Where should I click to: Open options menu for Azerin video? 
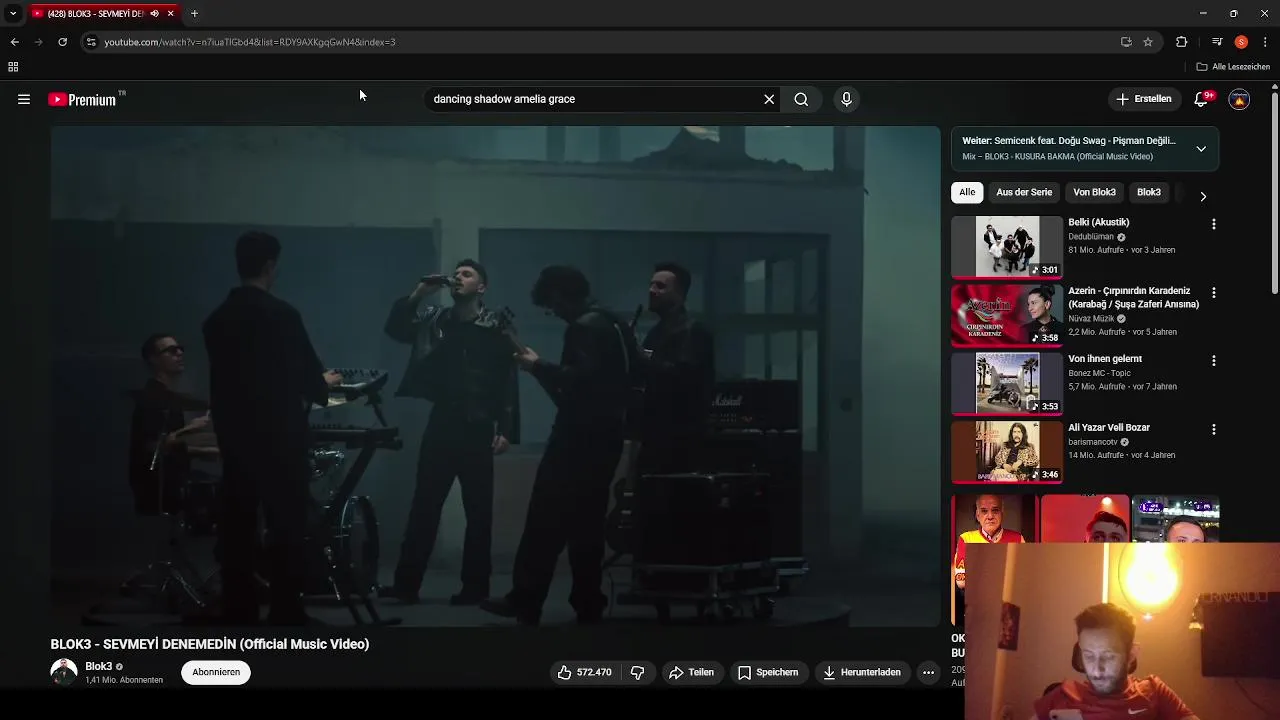(x=1214, y=293)
